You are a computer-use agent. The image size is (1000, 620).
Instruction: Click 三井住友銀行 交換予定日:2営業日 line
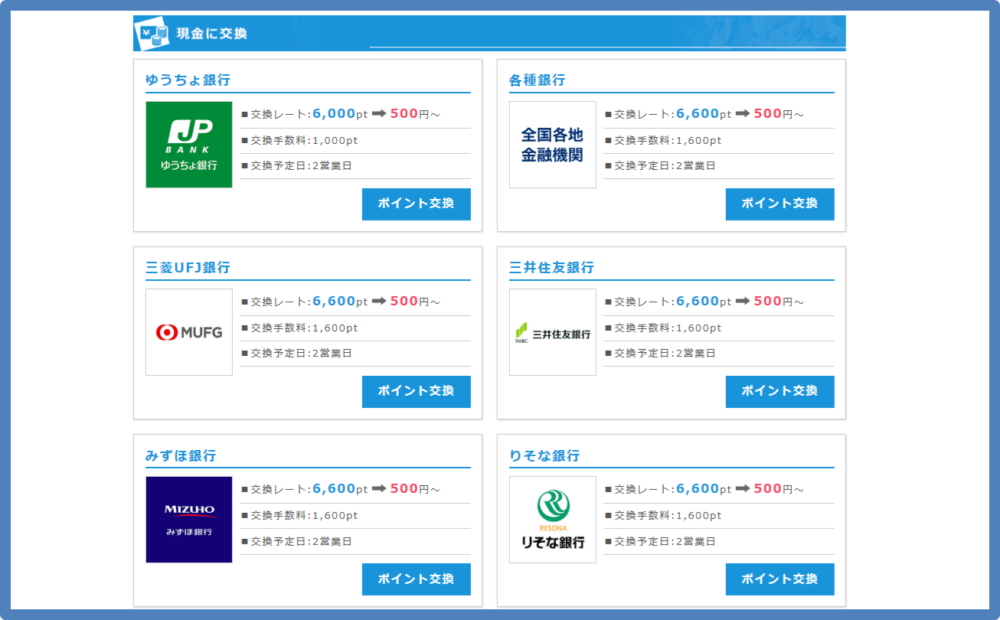(x=660, y=353)
